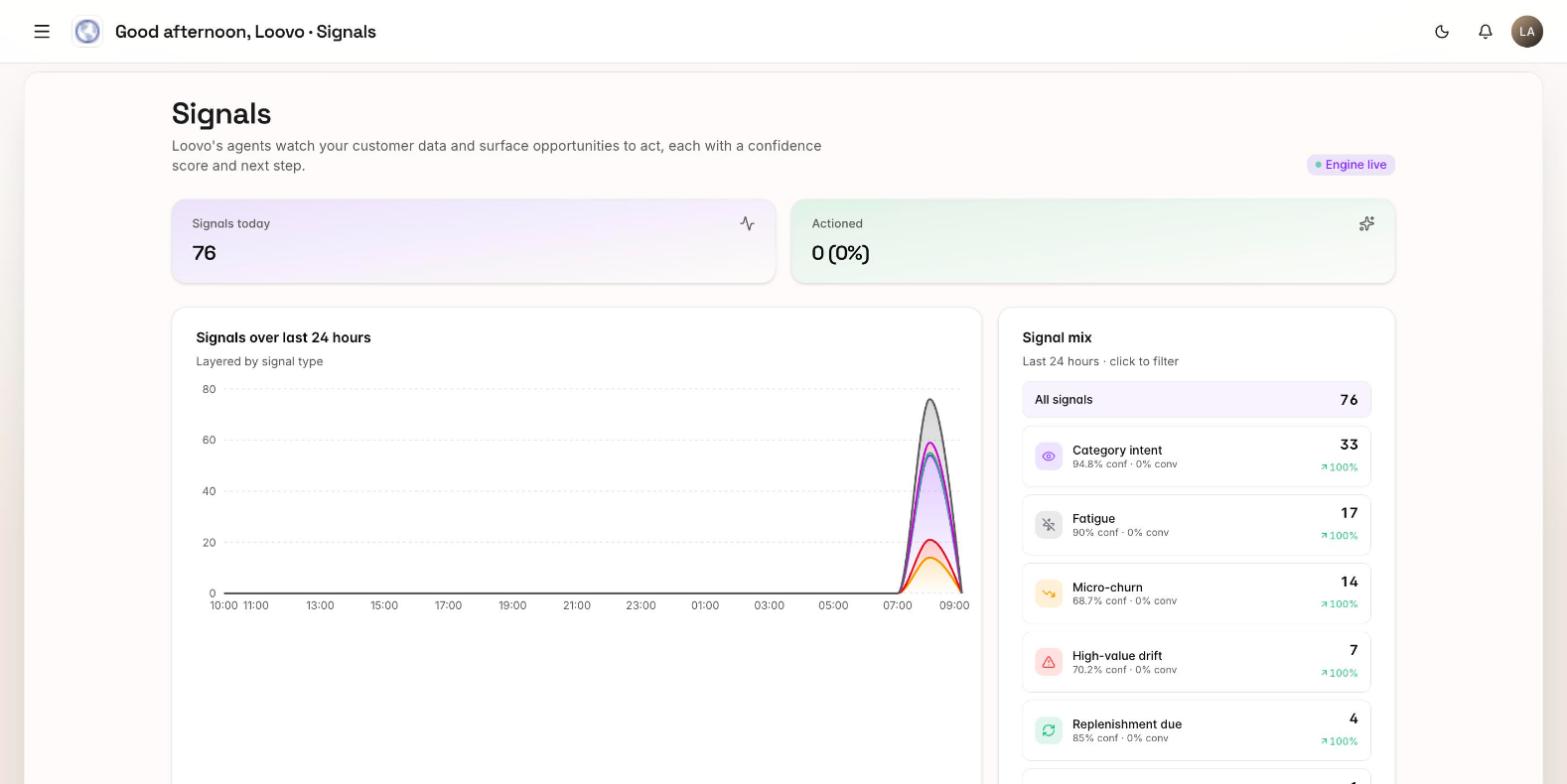Click the Actioned value 0 (0%)

(x=840, y=253)
